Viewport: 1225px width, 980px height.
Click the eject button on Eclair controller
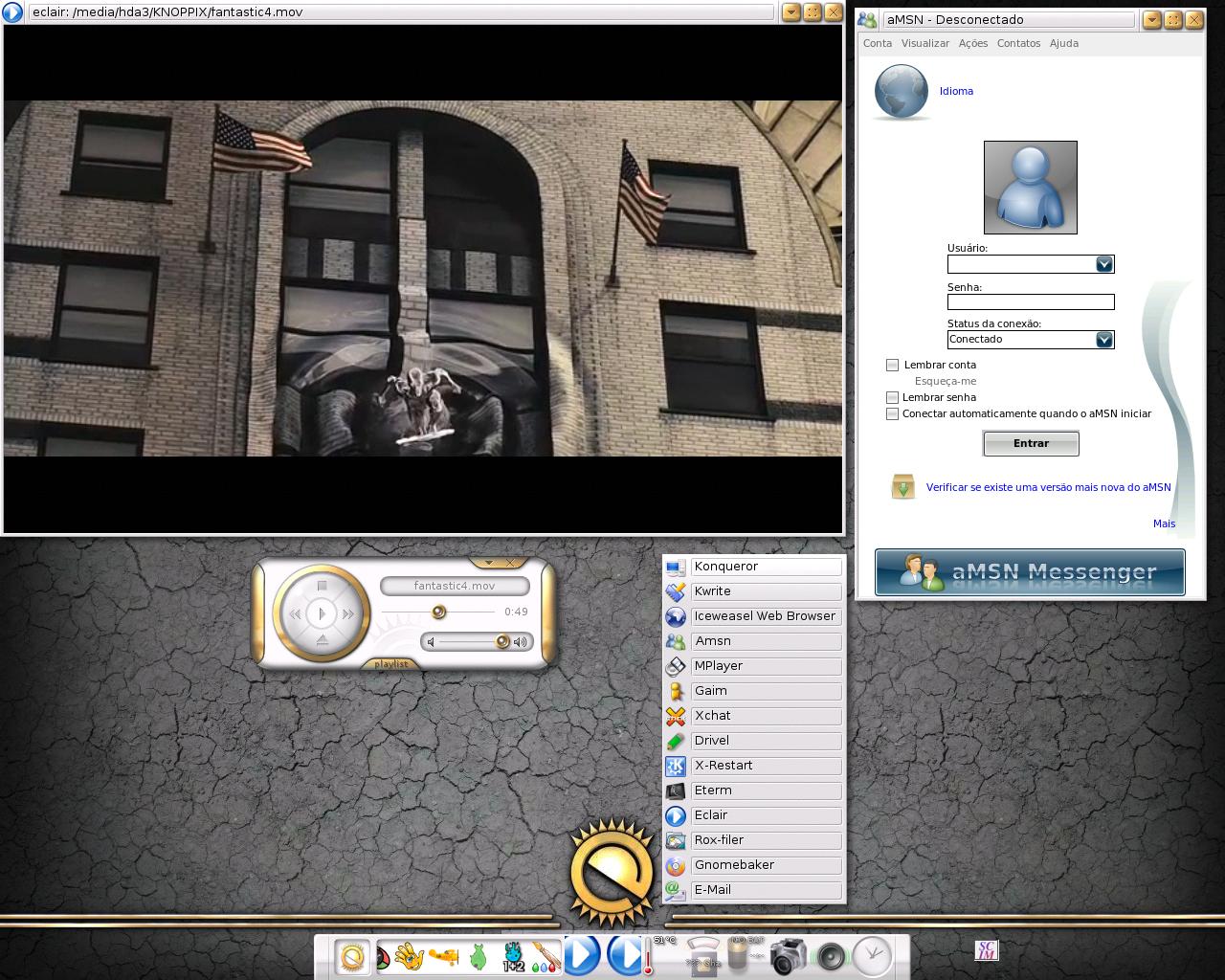(323, 640)
